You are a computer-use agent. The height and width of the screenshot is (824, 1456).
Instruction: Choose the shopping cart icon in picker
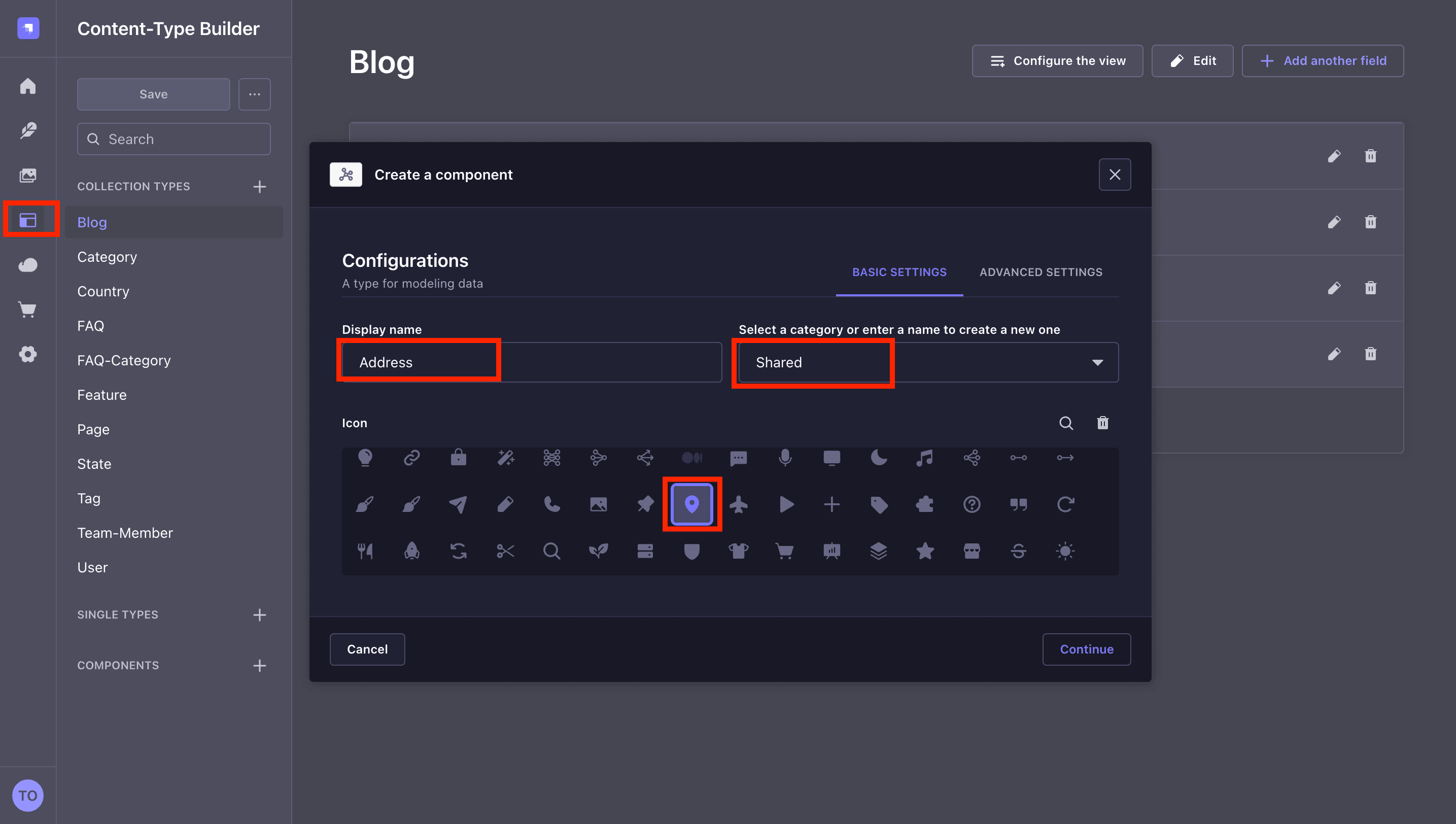[x=785, y=551]
